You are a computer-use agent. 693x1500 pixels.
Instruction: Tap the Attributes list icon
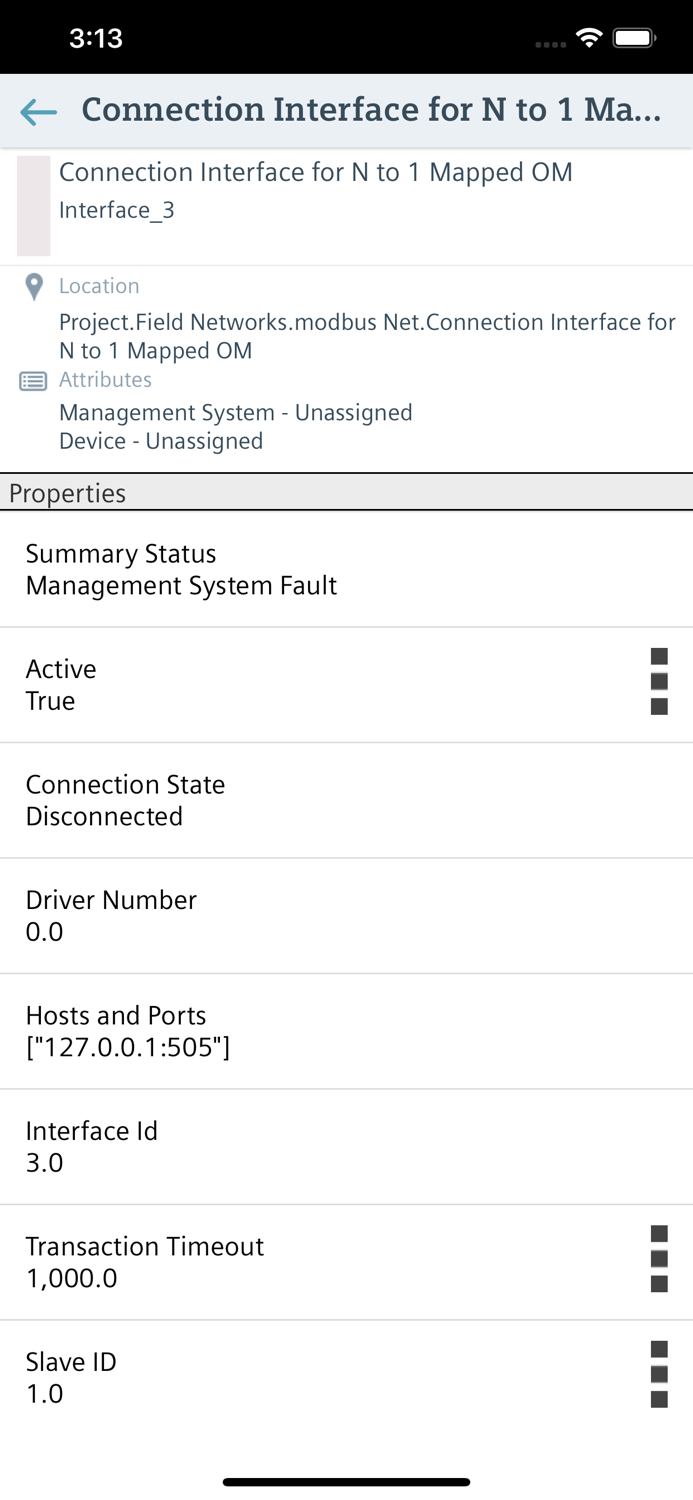[33, 381]
